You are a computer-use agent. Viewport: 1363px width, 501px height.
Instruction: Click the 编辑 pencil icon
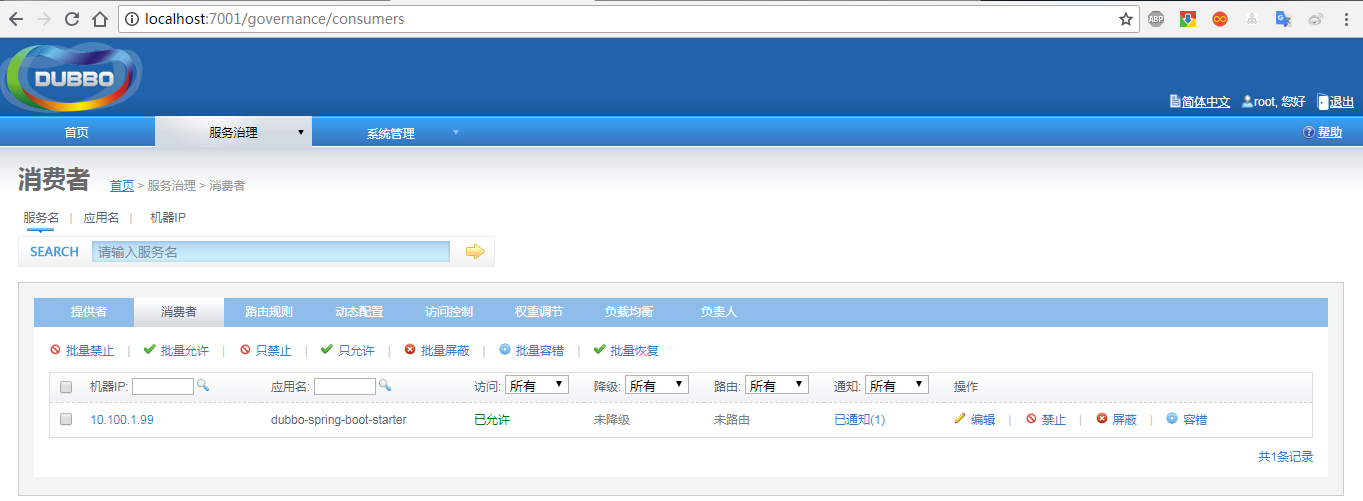(x=960, y=419)
